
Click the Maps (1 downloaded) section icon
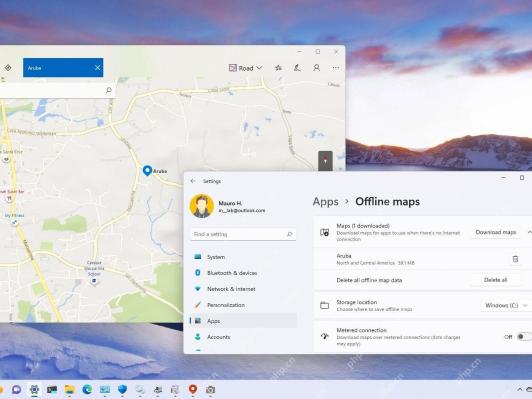(x=324, y=232)
